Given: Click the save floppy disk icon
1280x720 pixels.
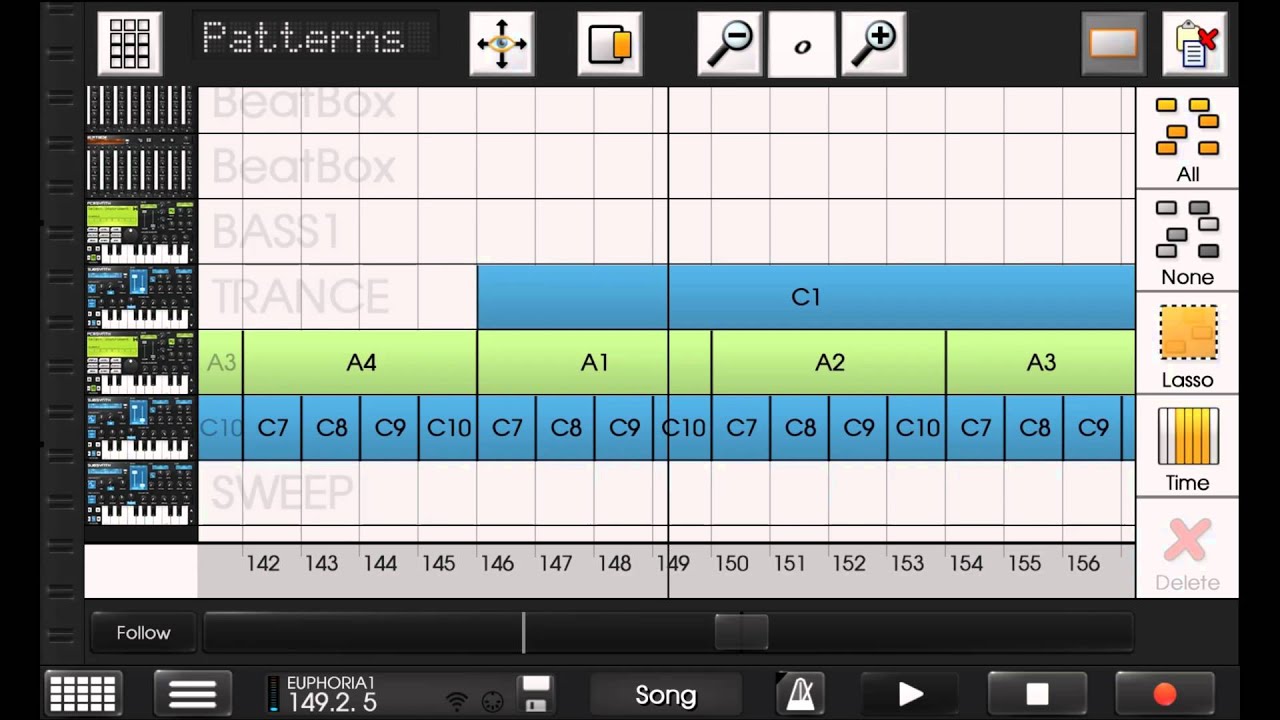Looking at the screenshot, I should [x=536, y=694].
